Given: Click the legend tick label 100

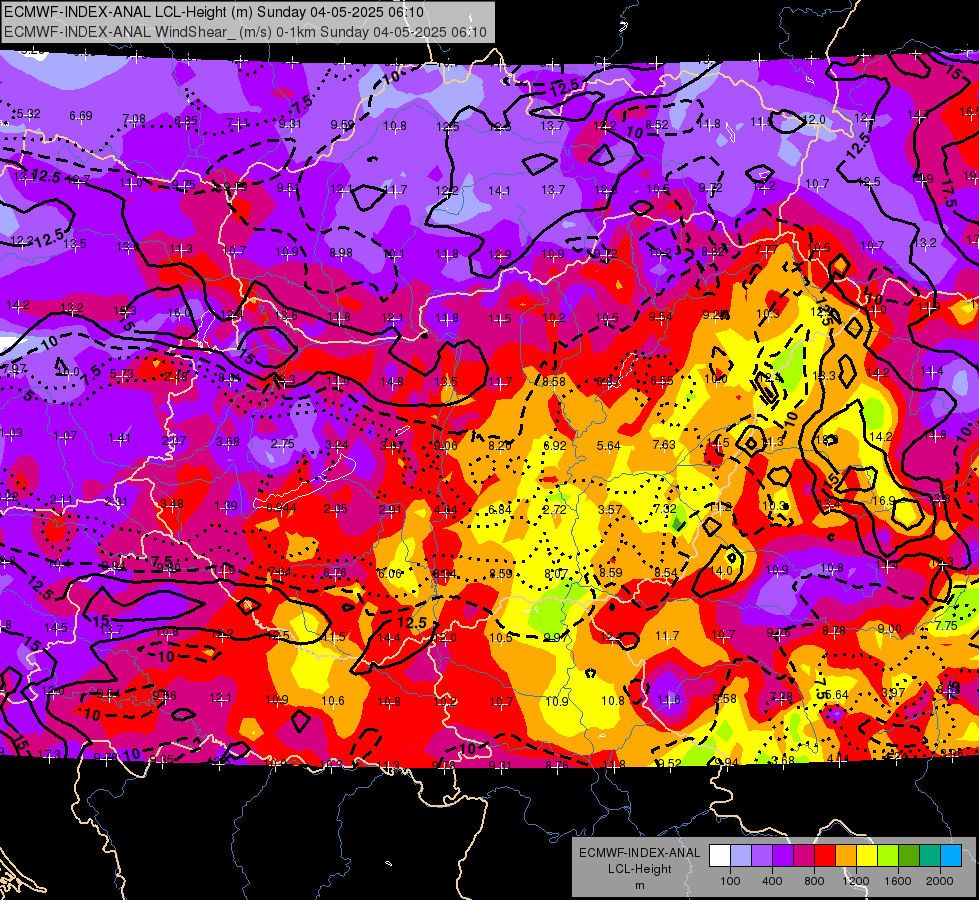Looking at the screenshot, I should tap(731, 881).
